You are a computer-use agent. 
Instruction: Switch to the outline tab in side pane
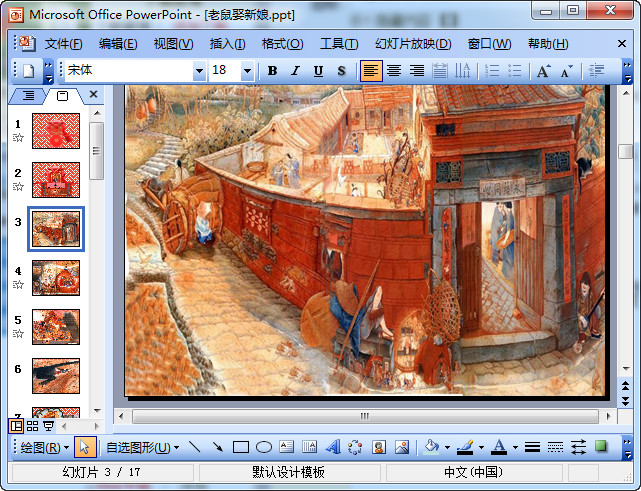click(28, 95)
